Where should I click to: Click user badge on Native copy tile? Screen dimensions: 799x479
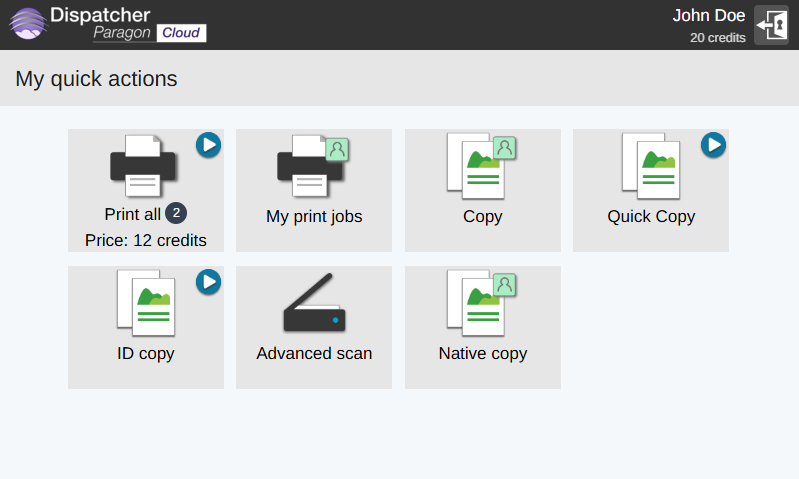(504, 285)
